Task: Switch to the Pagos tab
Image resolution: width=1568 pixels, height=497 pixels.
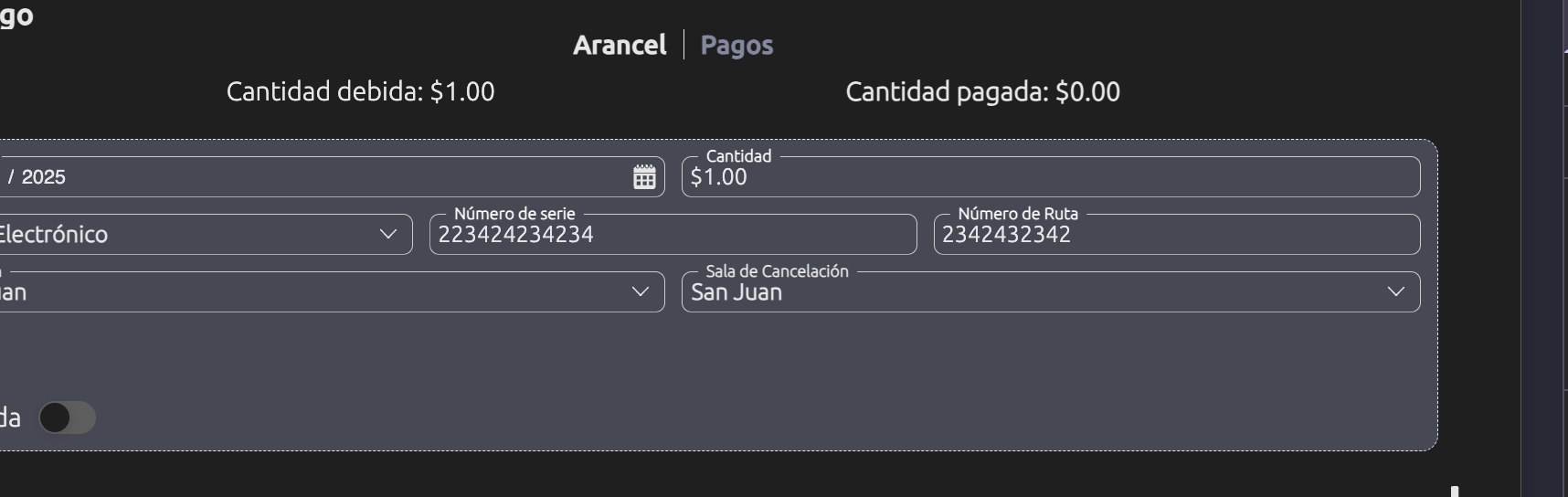Action: [736, 45]
